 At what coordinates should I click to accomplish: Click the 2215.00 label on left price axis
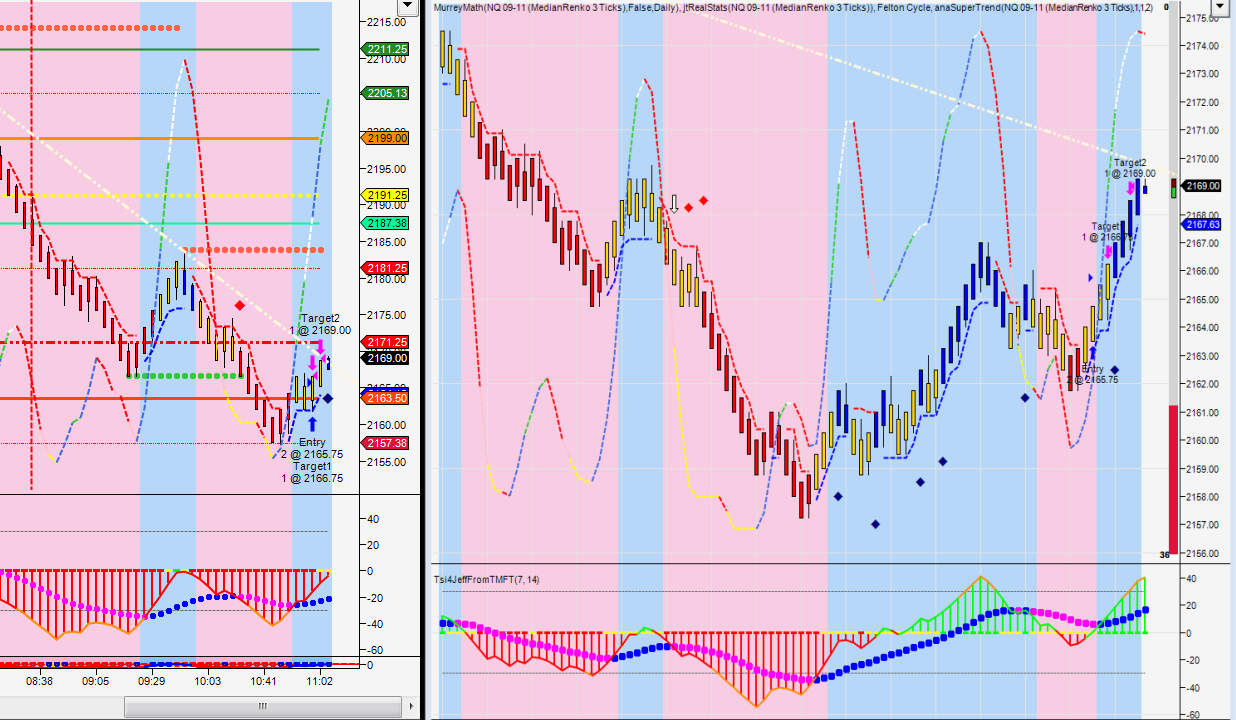pos(385,22)
